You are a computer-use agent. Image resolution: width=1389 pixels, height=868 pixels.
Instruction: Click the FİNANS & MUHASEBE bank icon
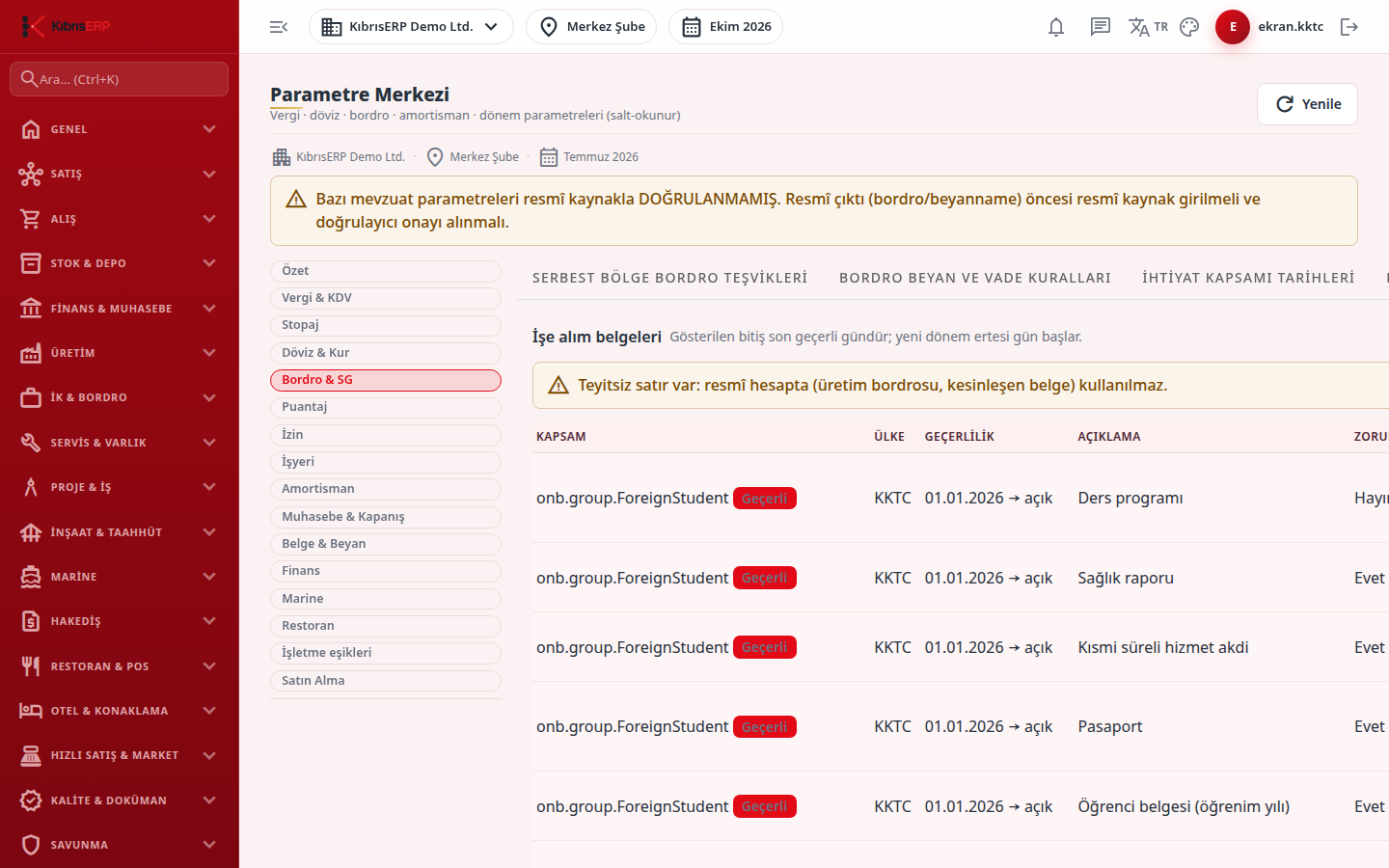point(31,309)
